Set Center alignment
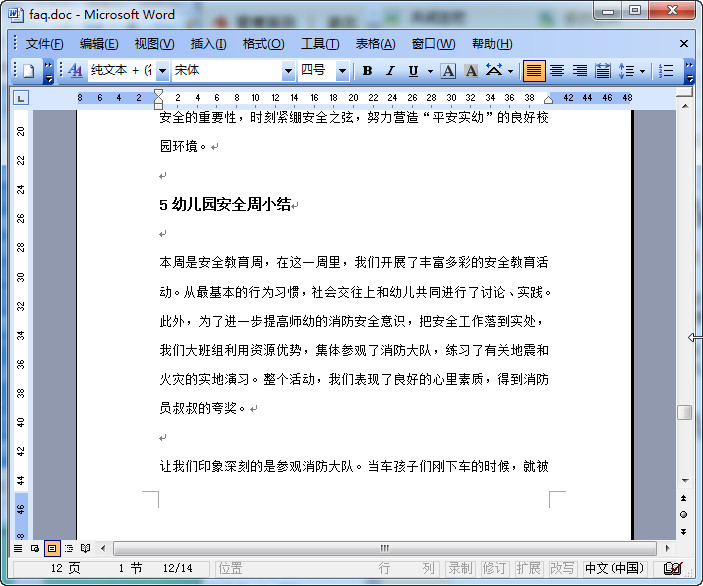Screen dimensions: 703x586 point(557,71)
